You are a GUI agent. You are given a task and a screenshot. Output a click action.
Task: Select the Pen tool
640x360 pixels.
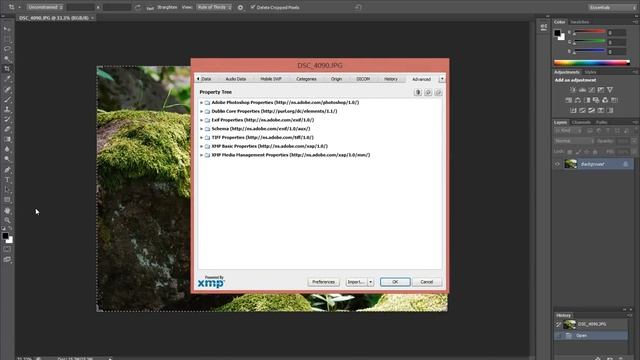click(7, 170)
